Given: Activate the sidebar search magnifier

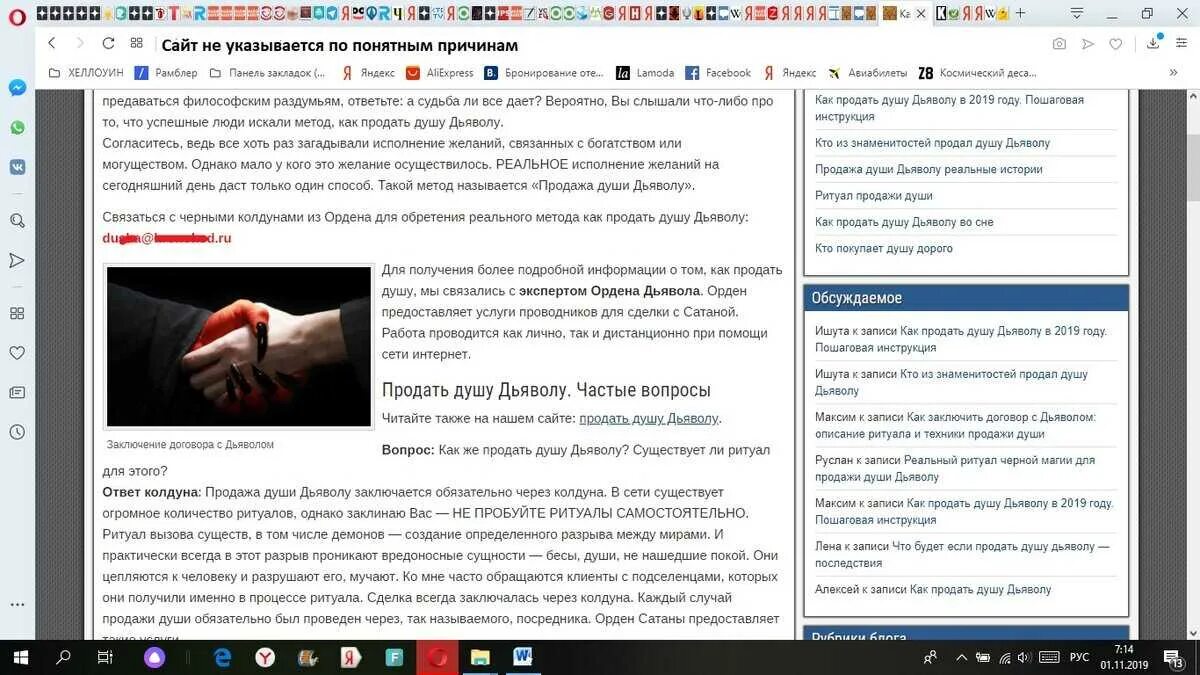Looking at the screenshot, I should click(16, 221).
